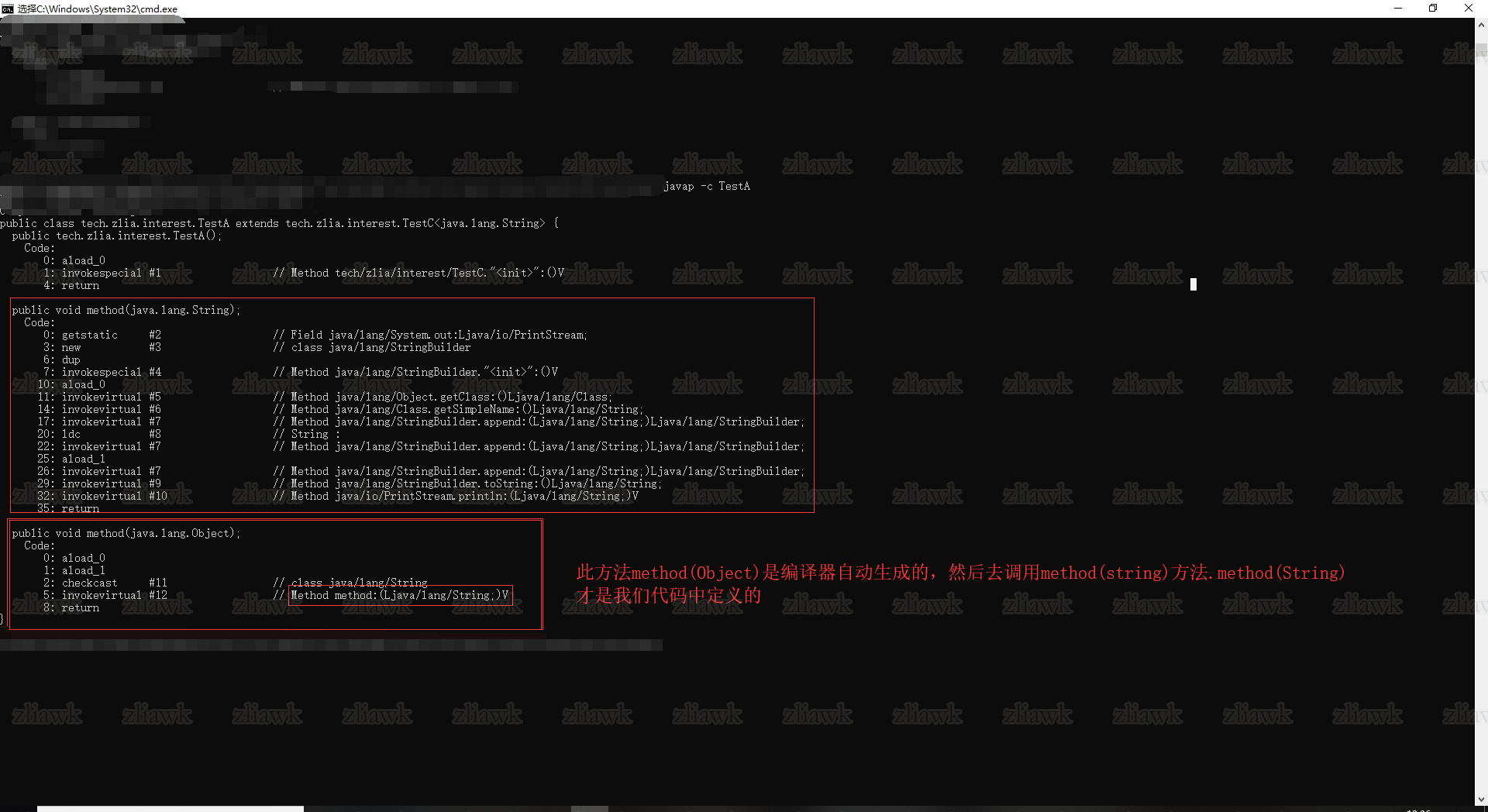
Task: Click the instruction "20: ldc #8"
Action: point(99,435)
